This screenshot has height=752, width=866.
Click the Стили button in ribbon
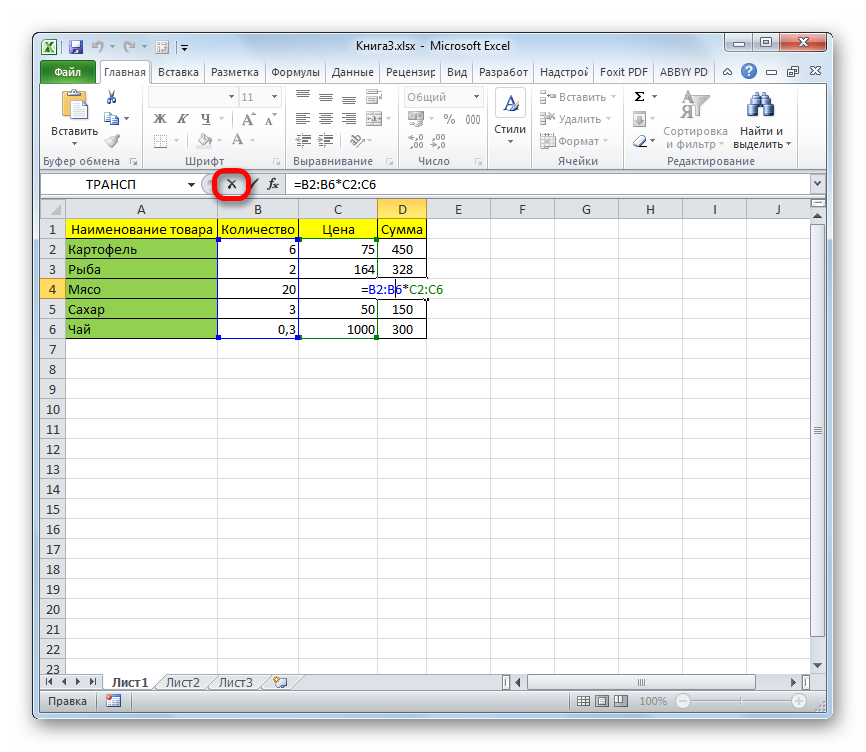[x=510, y=115]
